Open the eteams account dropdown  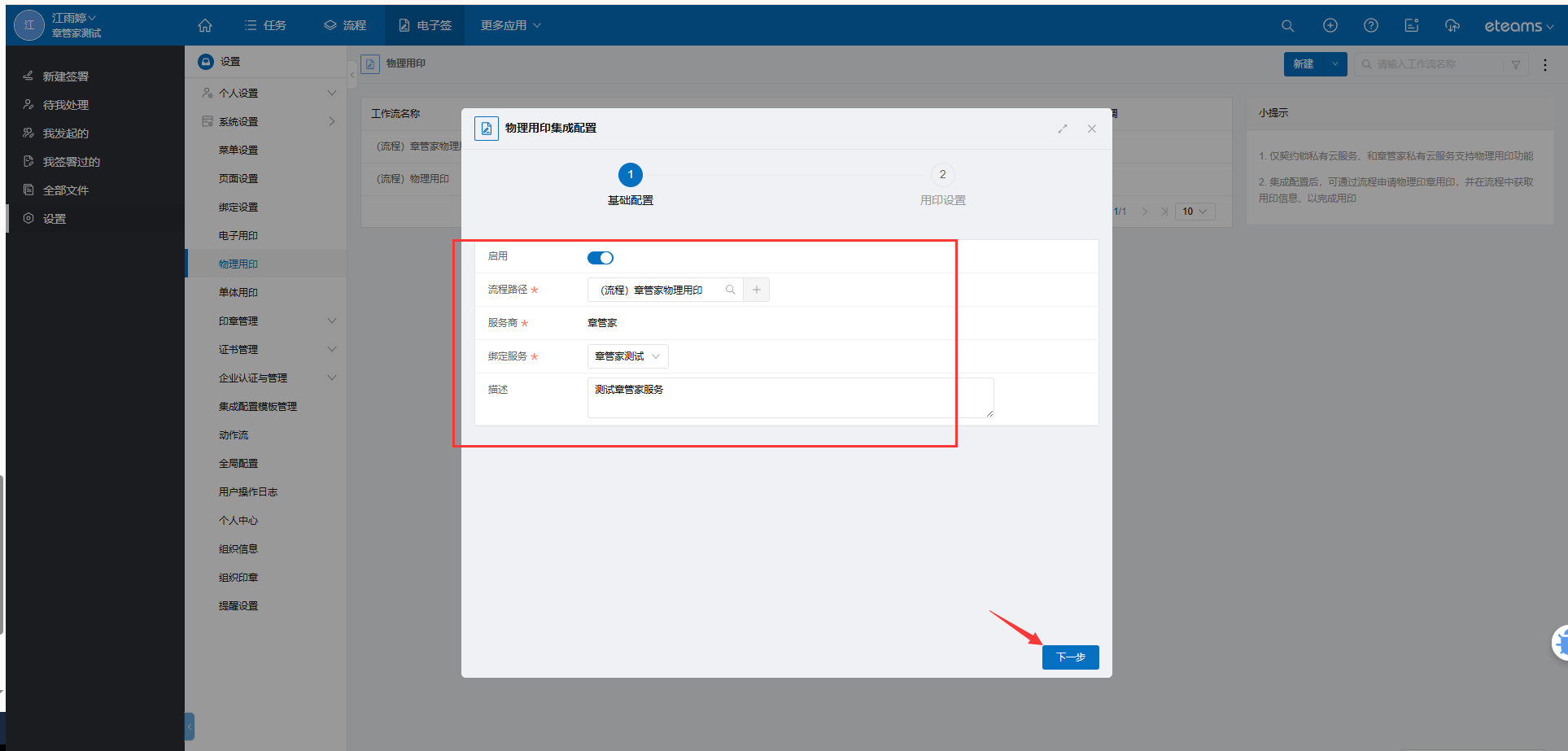1518,26
